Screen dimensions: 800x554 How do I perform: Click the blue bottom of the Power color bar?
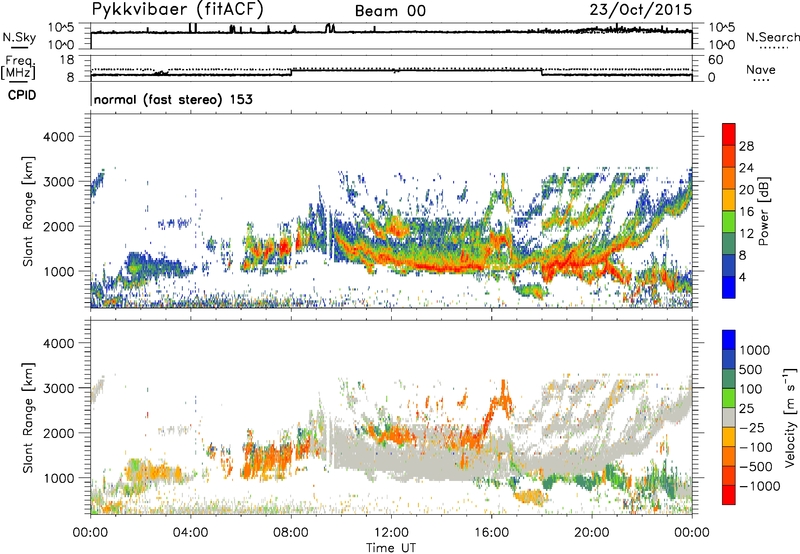[x=729, y=287]
